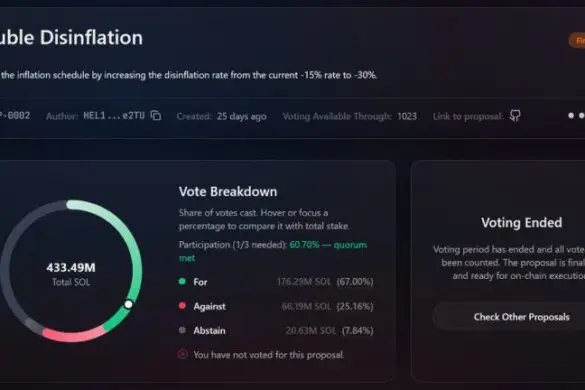Click the not-voted warning icon
This screenshot has width=585, height=390.
pos(183,354)
